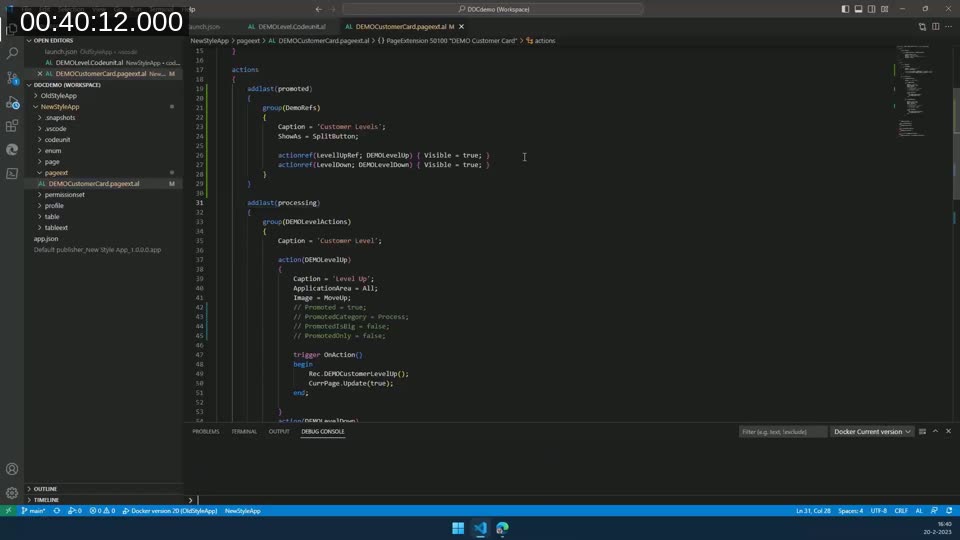The height and width of the screenshot is (540, 960).
Task: Click the CRLF end-of-line indicator
Action: [901, 511]
